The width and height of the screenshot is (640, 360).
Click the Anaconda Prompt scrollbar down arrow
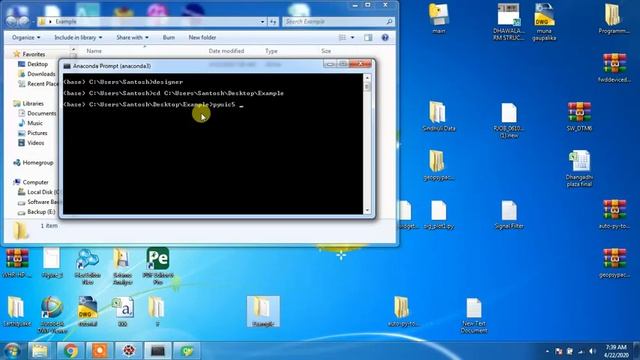pos(367,211)
